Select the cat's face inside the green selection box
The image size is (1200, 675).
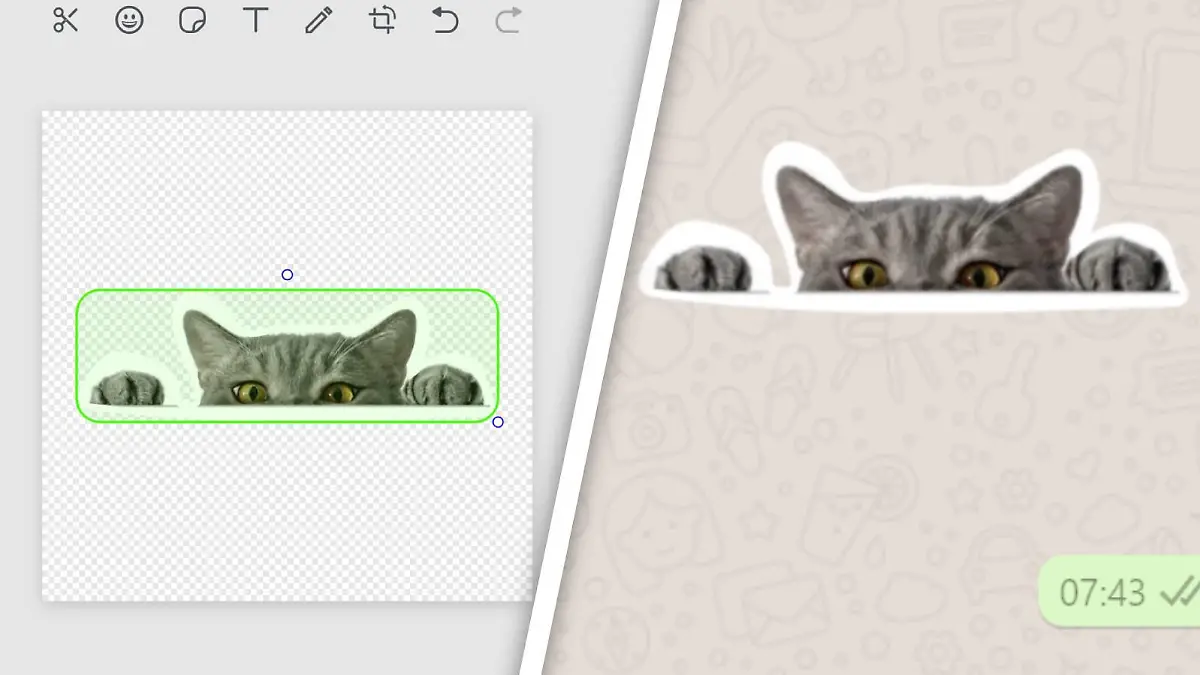coord(300,365)
